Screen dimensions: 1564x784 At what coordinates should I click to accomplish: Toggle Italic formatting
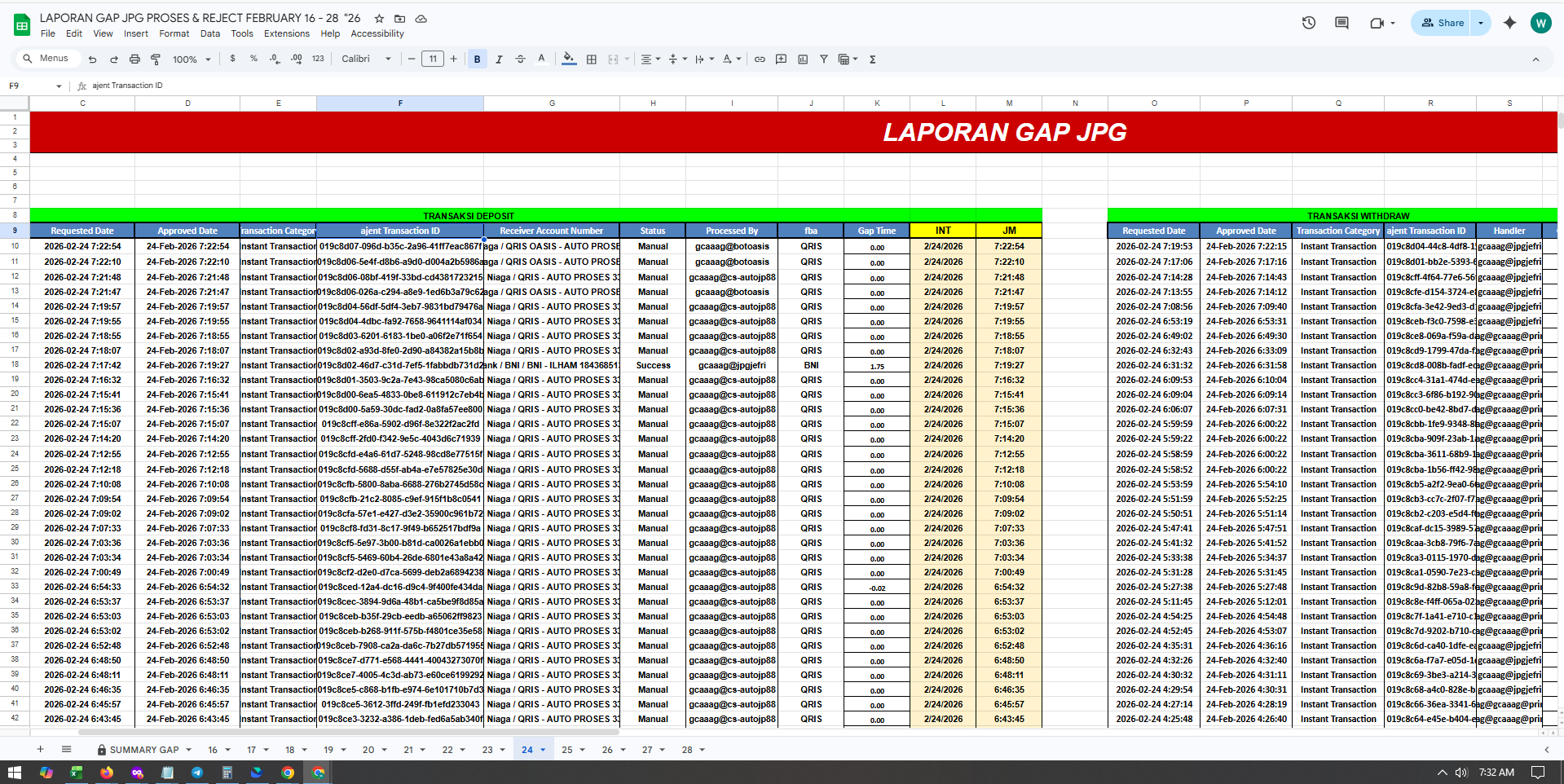[499, 59]
